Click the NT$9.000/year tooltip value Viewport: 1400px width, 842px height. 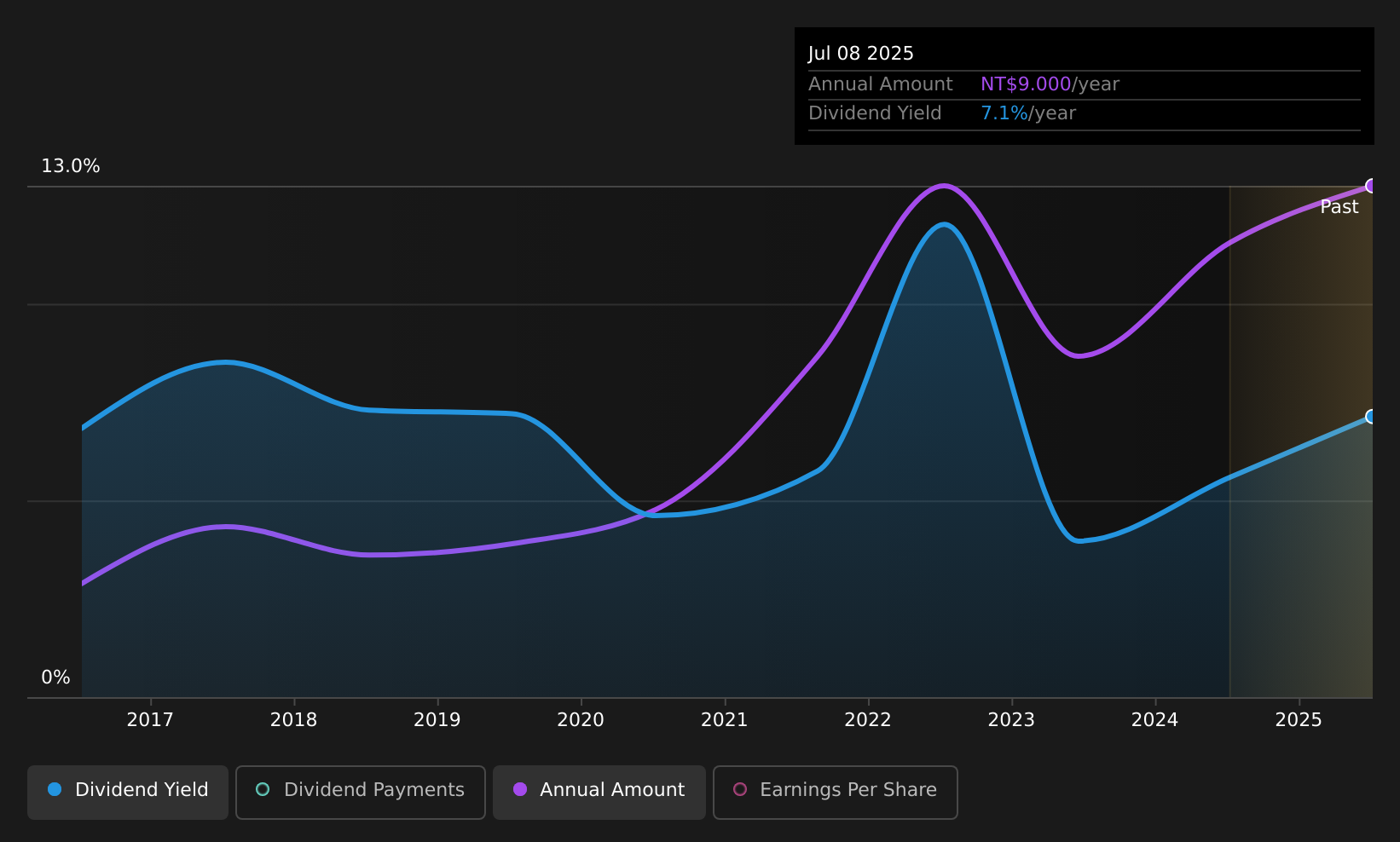tap(1050, 84)
